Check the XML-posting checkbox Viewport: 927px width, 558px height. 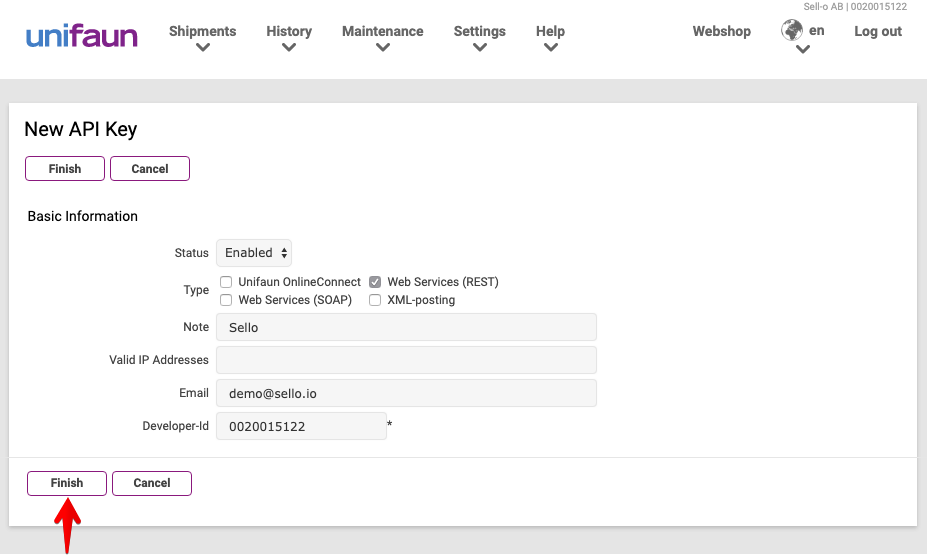(x=375, y=300)
